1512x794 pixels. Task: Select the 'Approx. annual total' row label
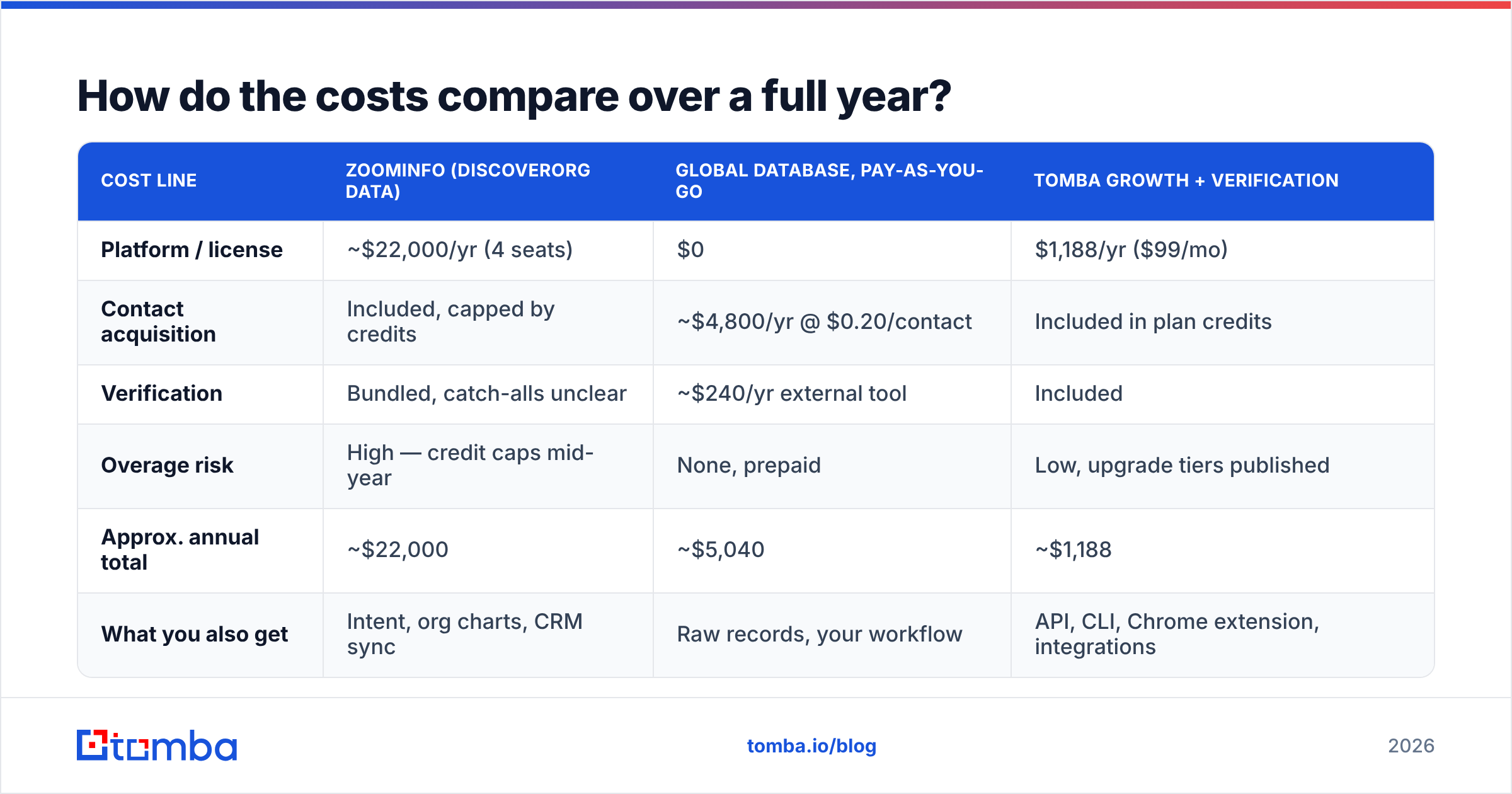click(180, 549)
